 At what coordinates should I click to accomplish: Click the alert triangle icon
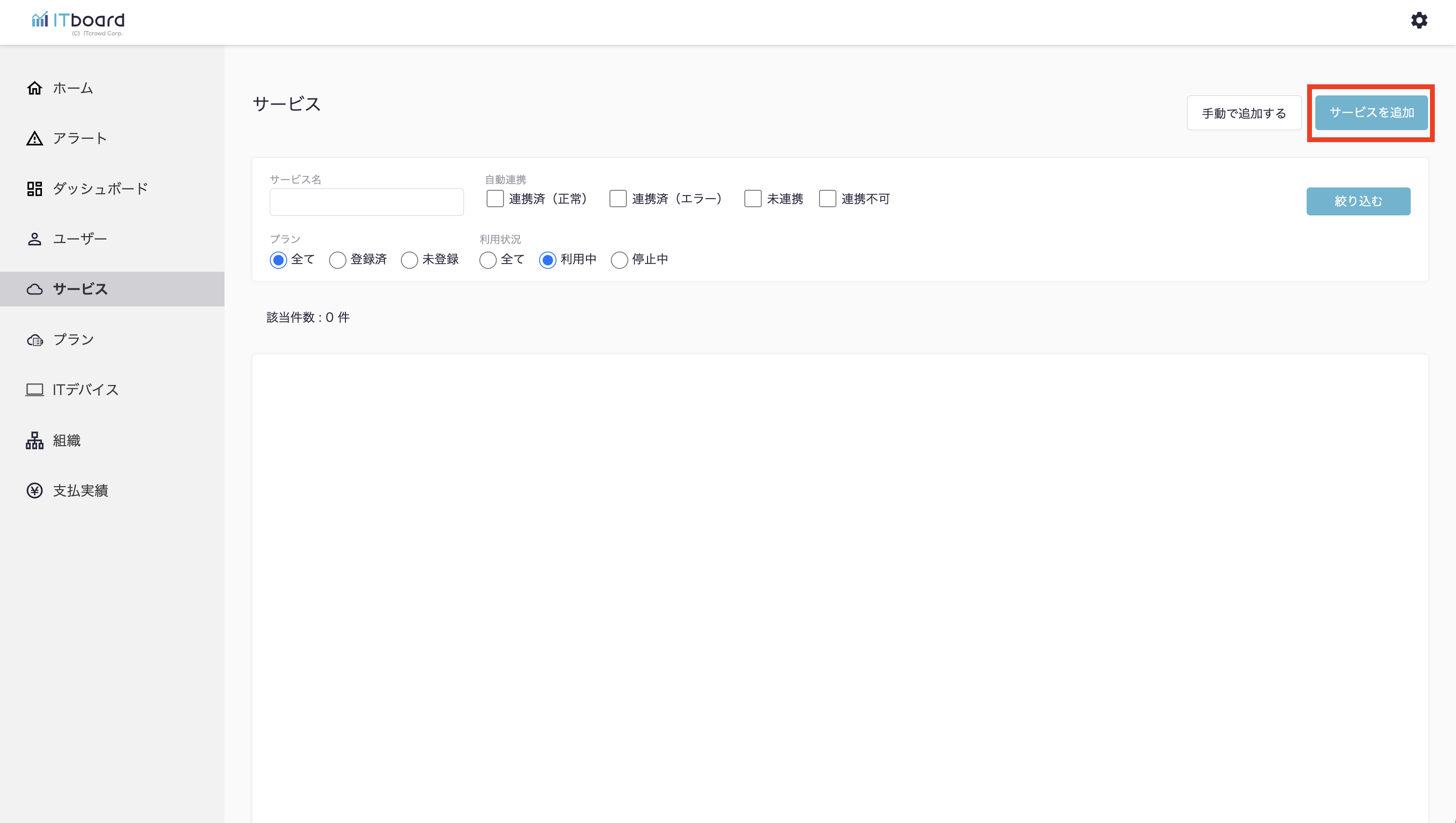click(35, 138)
